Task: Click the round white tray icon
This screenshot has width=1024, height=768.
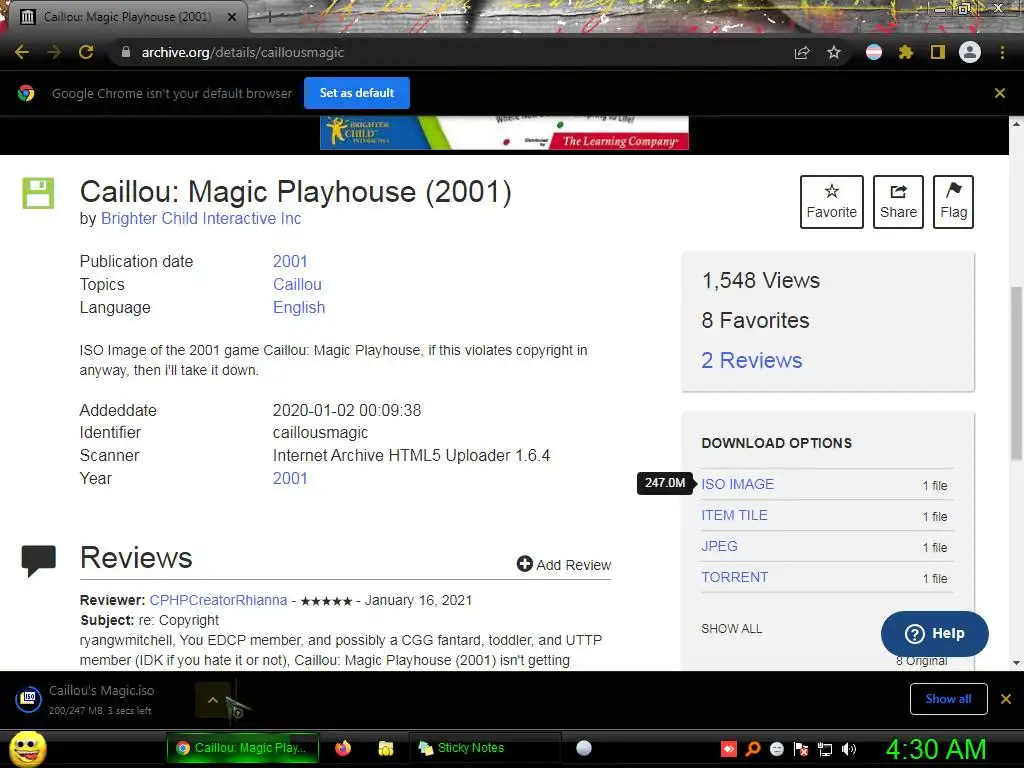Action: tap(777, 749)
